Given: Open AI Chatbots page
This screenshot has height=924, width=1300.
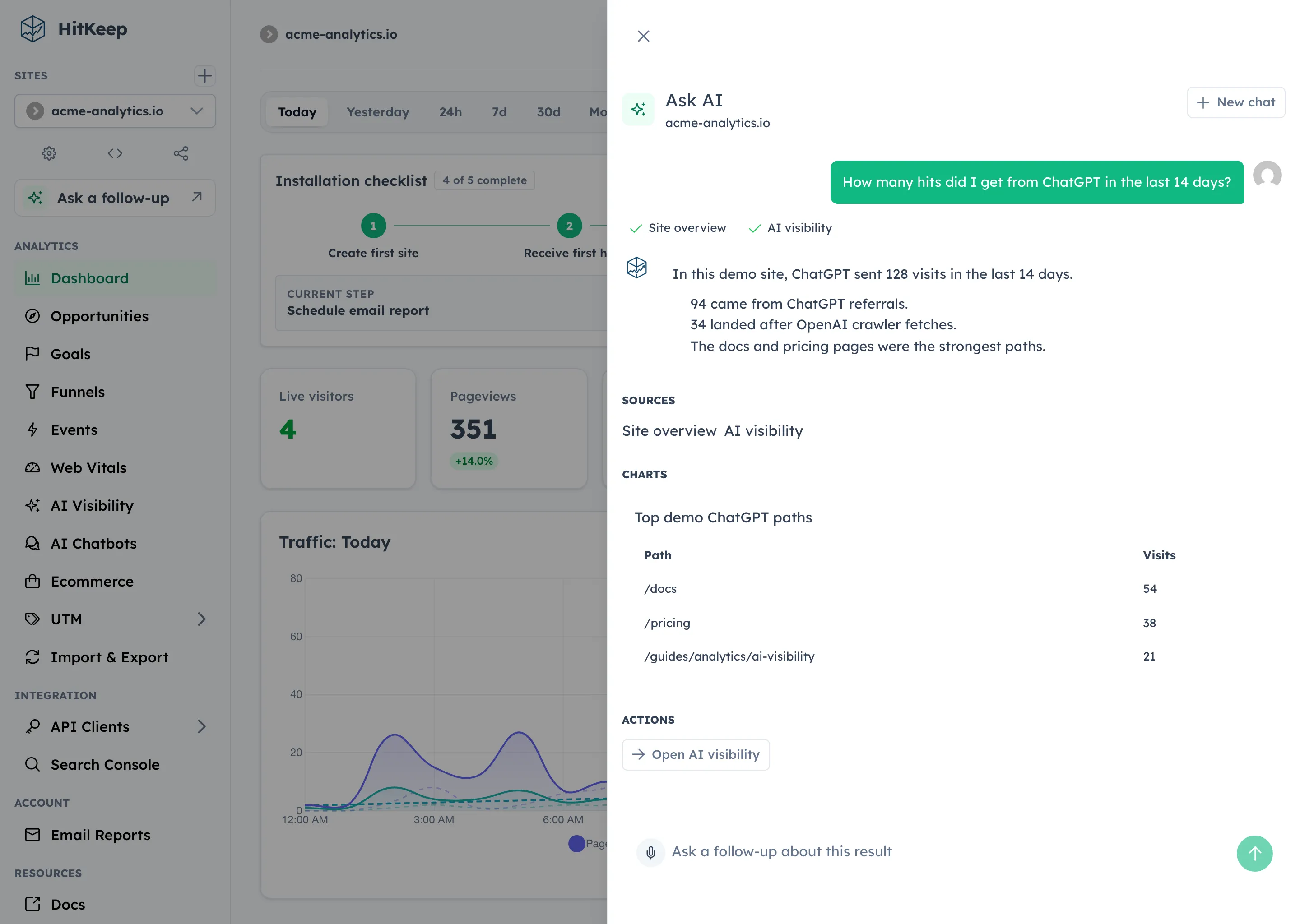Looking at the screenshot, I should pos(115,543).
